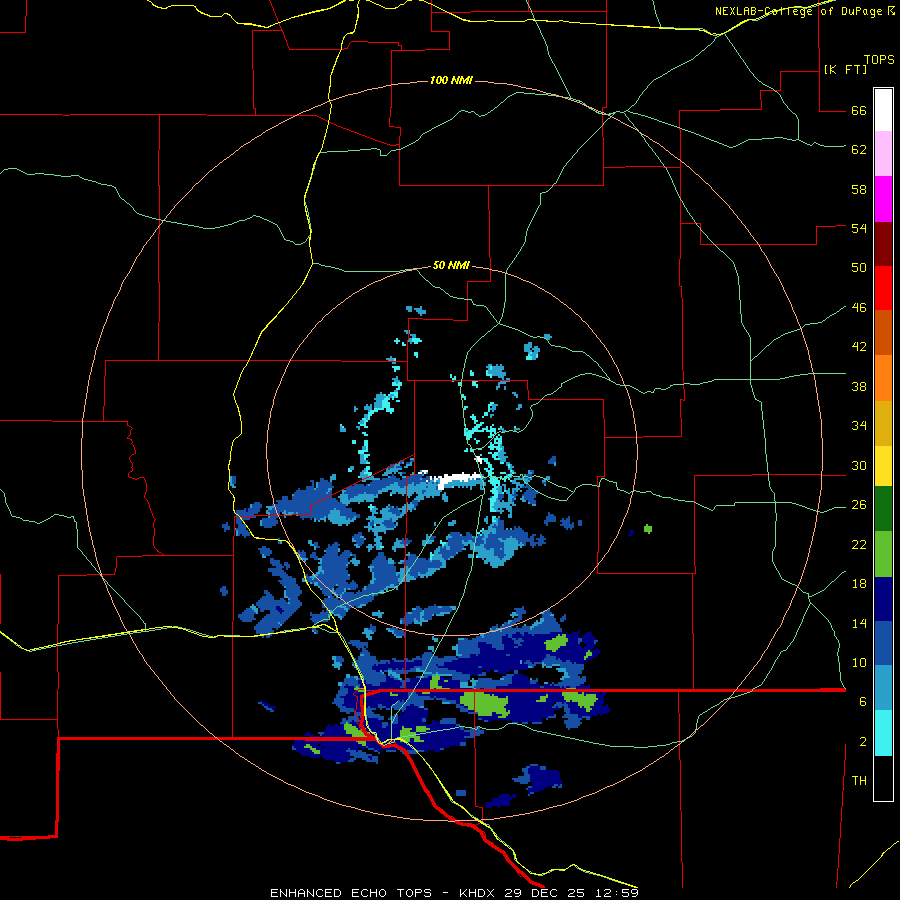Click the '50 NMI' range ring label

(x=451, y=265)
